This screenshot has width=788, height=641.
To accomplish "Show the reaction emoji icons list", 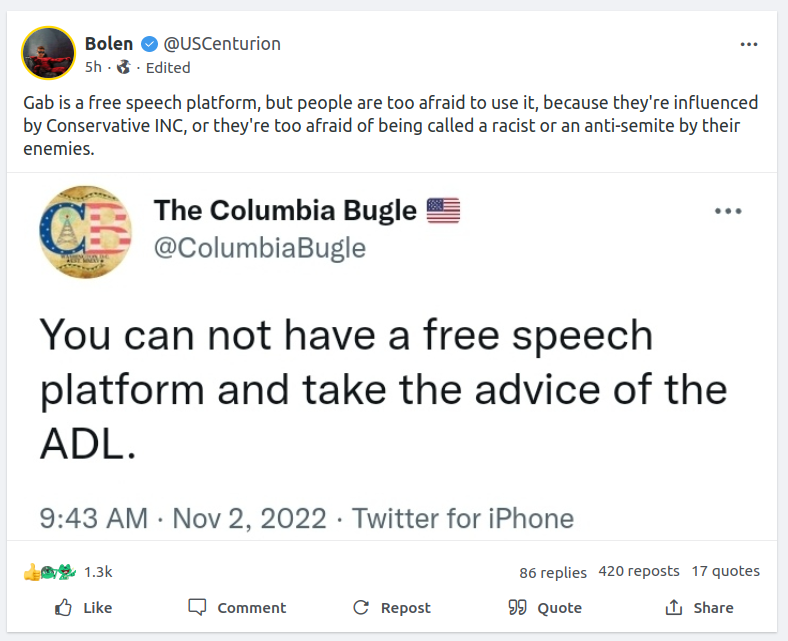I will click(x=49, y=572).
